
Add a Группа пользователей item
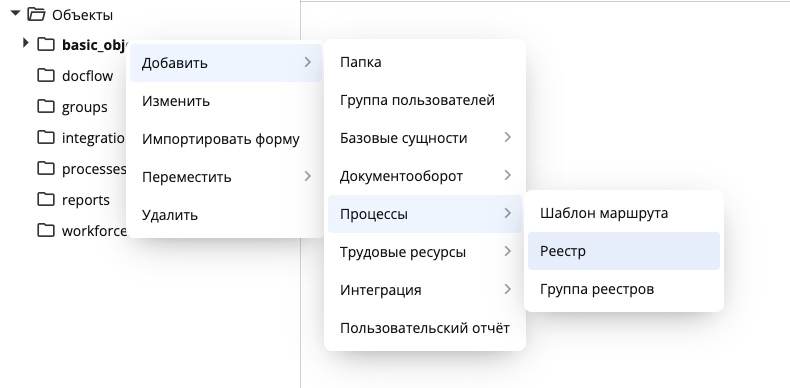(x=425, y=100)
